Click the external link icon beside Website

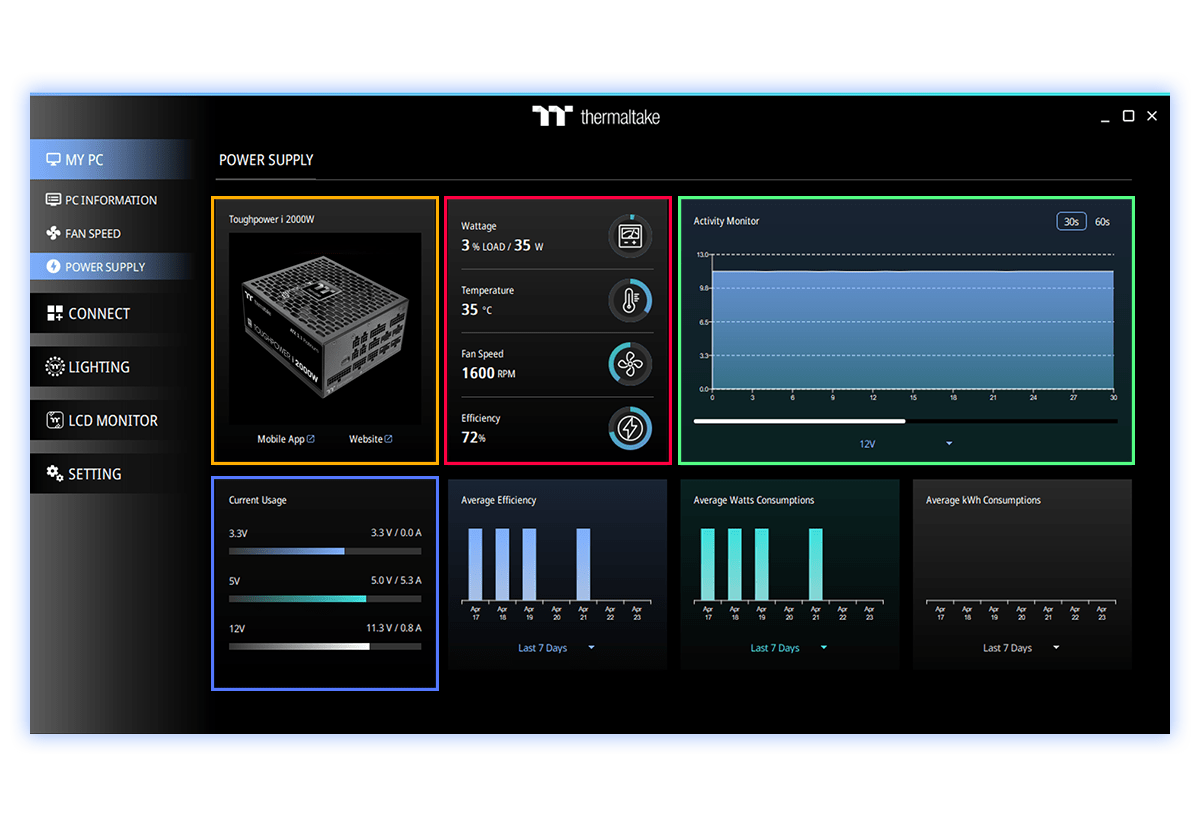pos(388,439)
